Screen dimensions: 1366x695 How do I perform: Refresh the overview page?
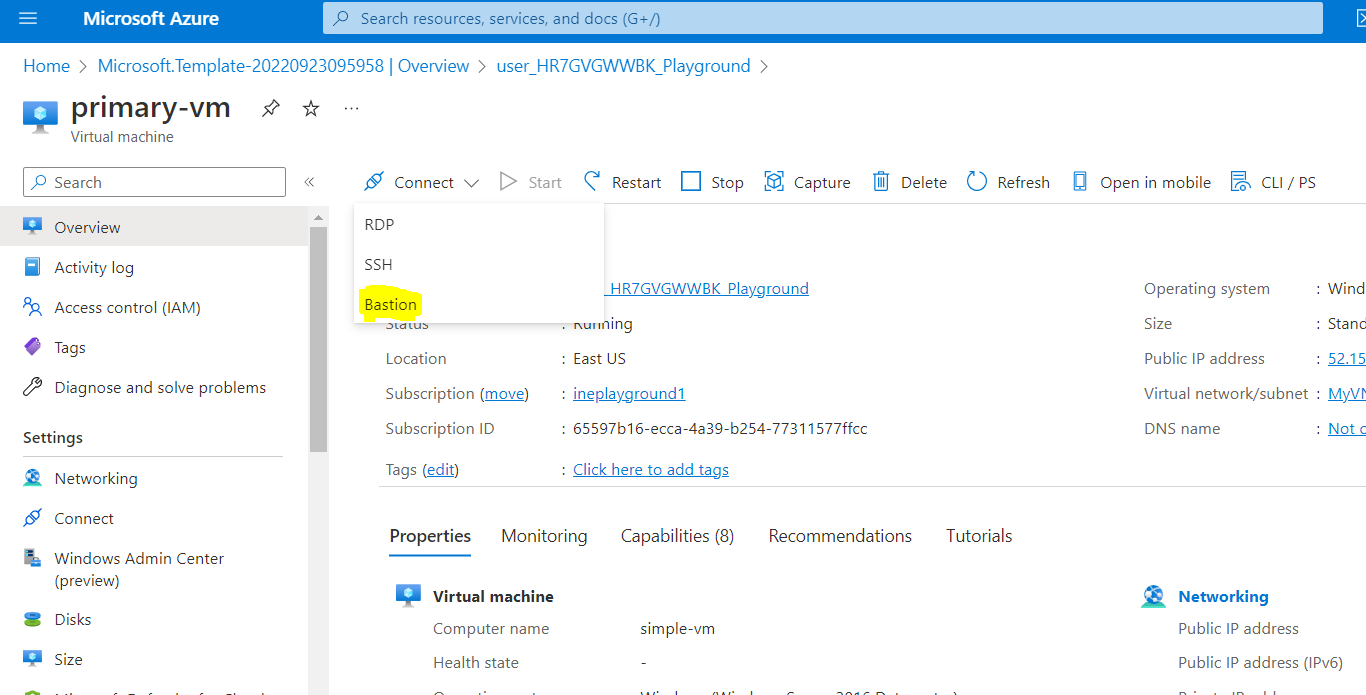(x=1008, y=182)
